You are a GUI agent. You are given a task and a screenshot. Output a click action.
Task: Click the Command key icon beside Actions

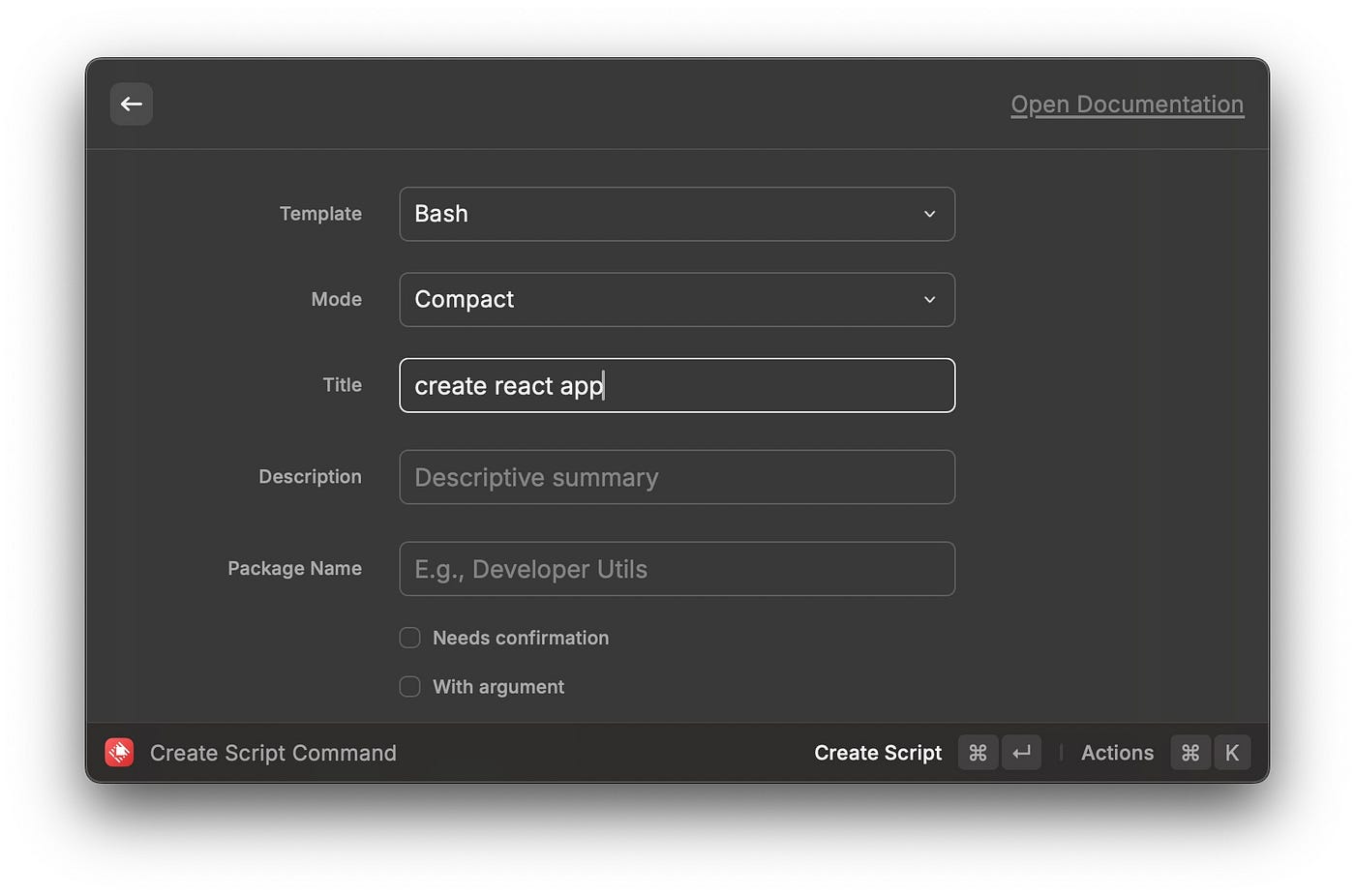1189,752
